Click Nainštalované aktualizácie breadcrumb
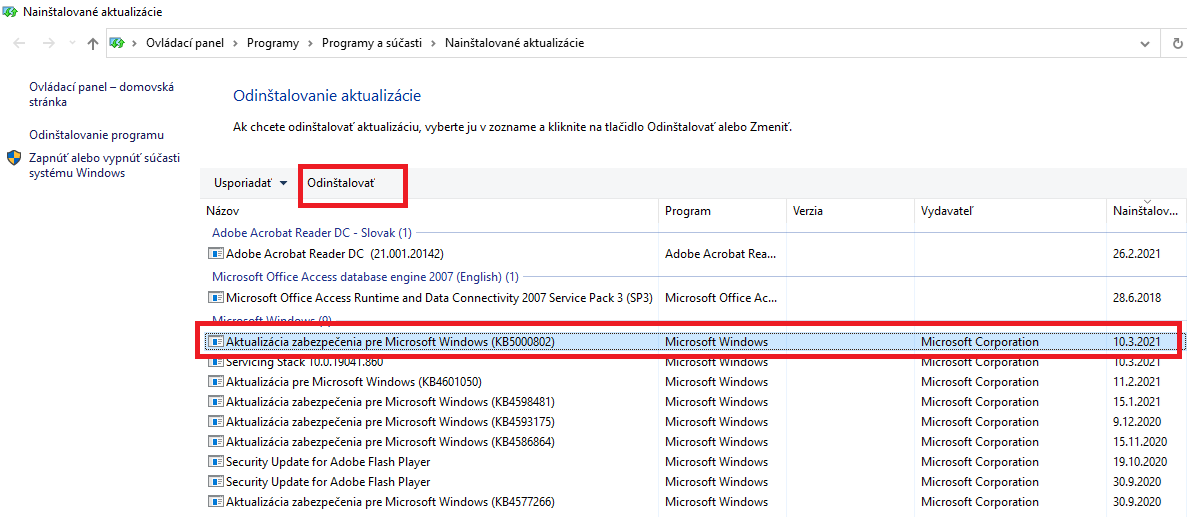Image resolution: width=1187 pixels, height=517 pixels. coord(514,43)
